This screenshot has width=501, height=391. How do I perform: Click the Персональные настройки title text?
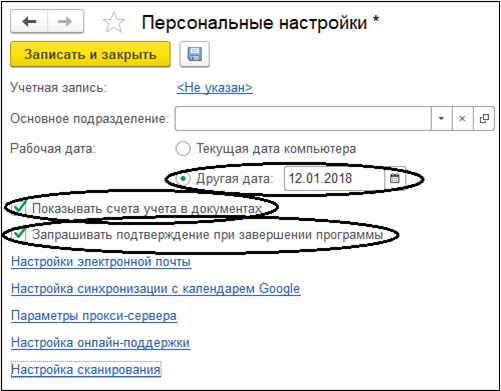(x=254, y=23)
